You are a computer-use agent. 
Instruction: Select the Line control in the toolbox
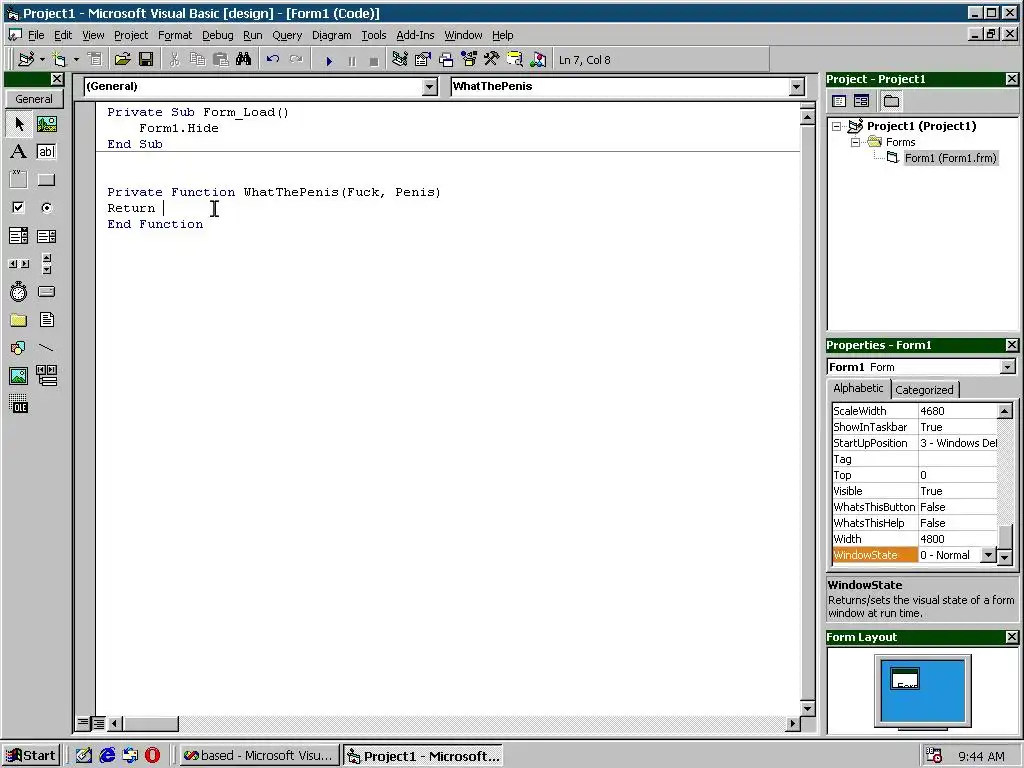[x=46, y=348]
